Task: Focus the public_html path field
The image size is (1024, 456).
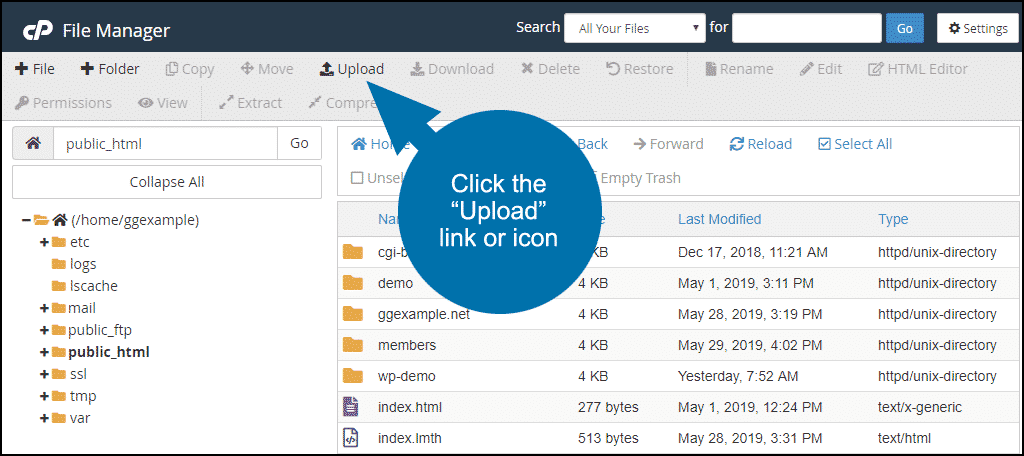Action: coord(165,143)
